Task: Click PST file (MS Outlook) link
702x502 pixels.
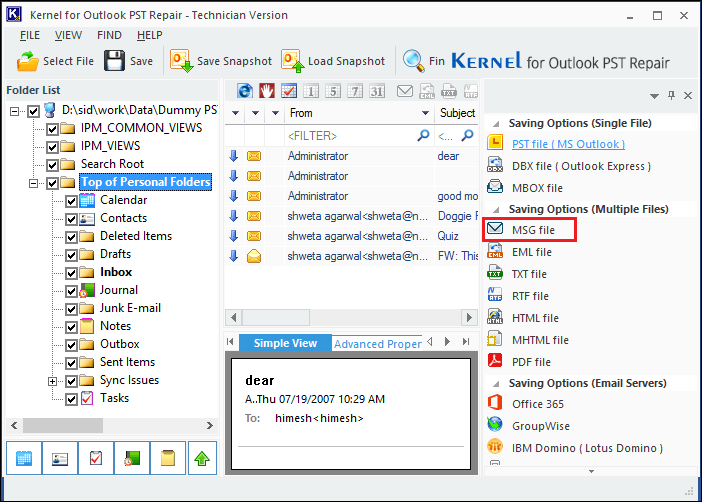Action: pos(568,144)
